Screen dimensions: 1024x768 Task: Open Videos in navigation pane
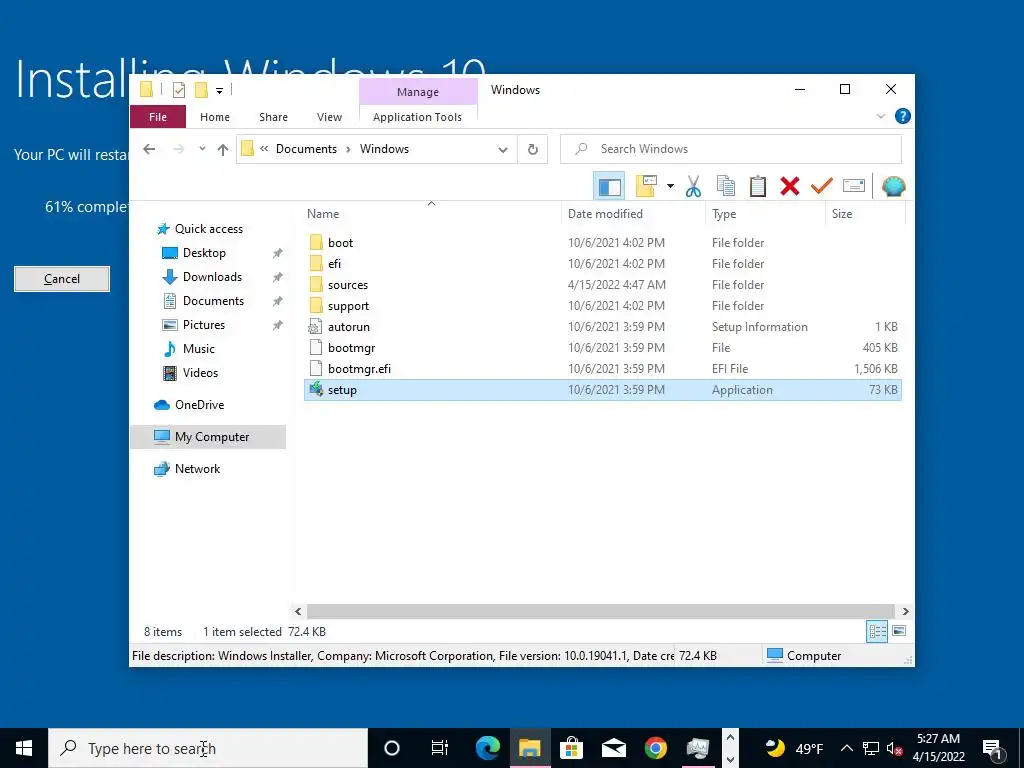pyautogui.click(x=200, y=373)
